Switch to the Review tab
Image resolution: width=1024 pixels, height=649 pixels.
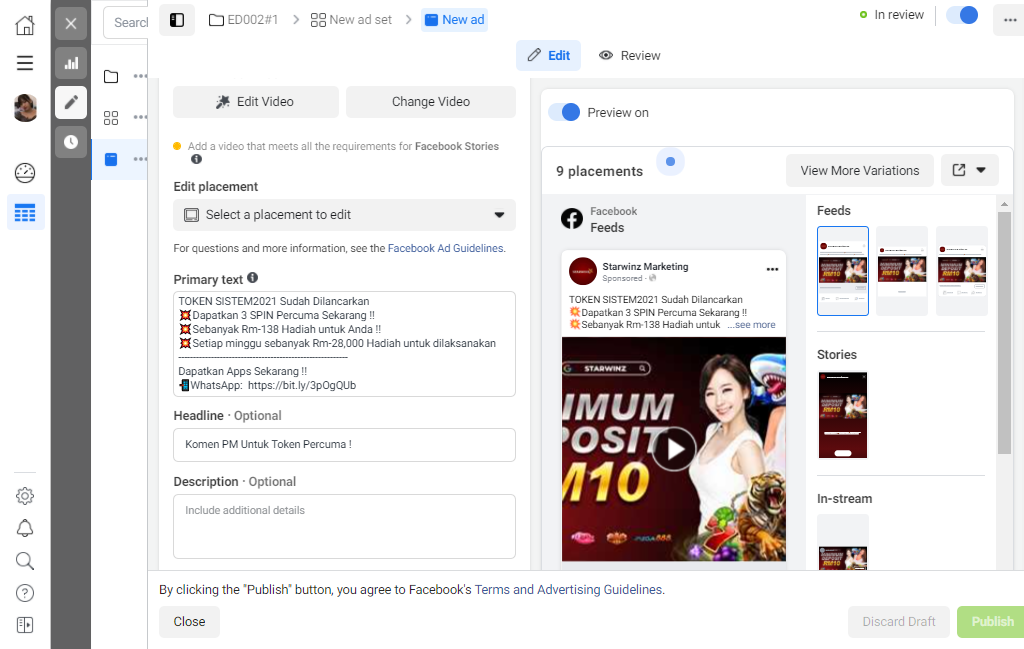630,55
